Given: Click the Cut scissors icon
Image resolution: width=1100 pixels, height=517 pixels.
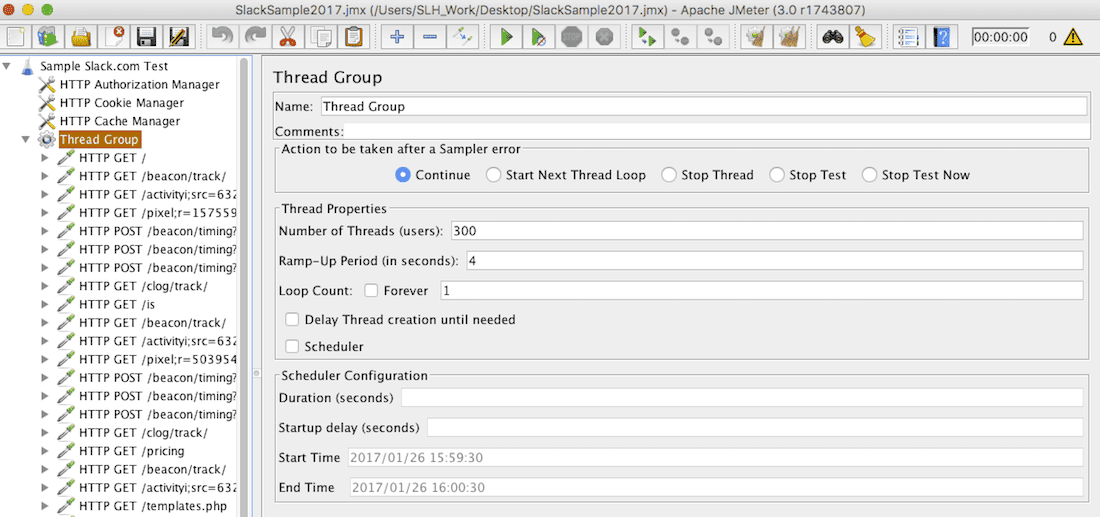Looking at the screenshot, I should pos(288,38).
